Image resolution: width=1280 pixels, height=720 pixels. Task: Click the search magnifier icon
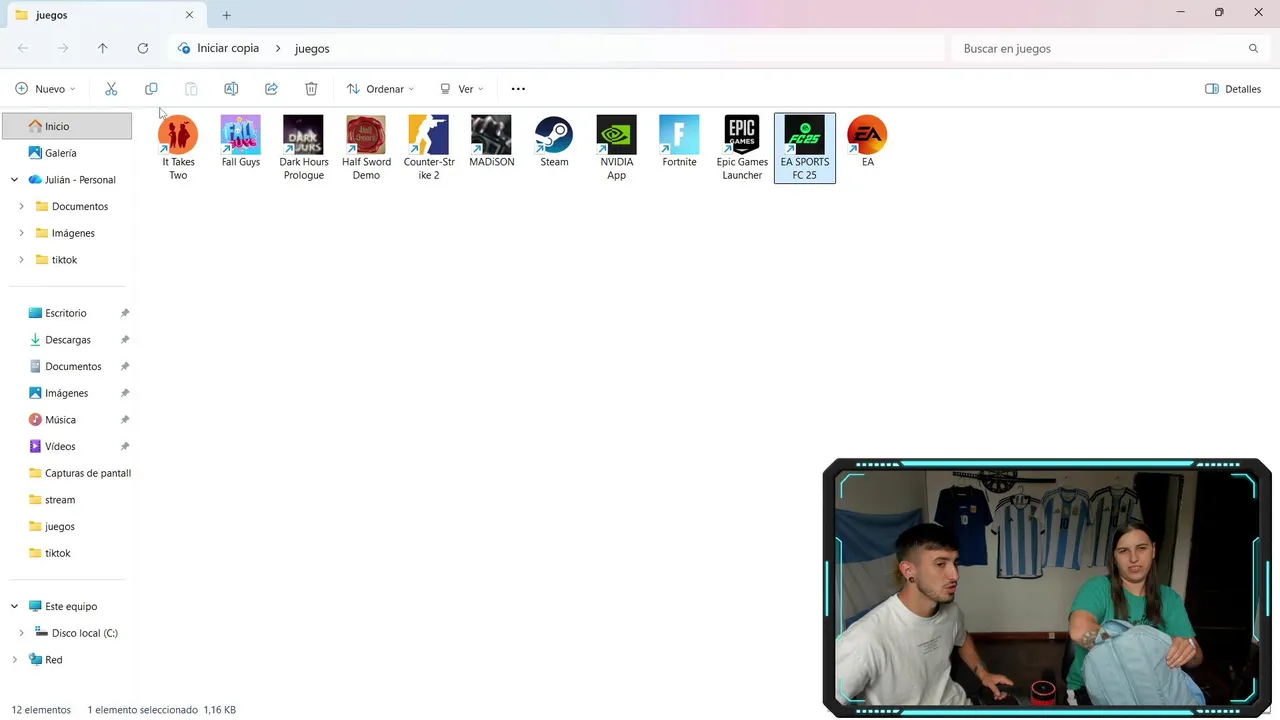(1253, 48)
